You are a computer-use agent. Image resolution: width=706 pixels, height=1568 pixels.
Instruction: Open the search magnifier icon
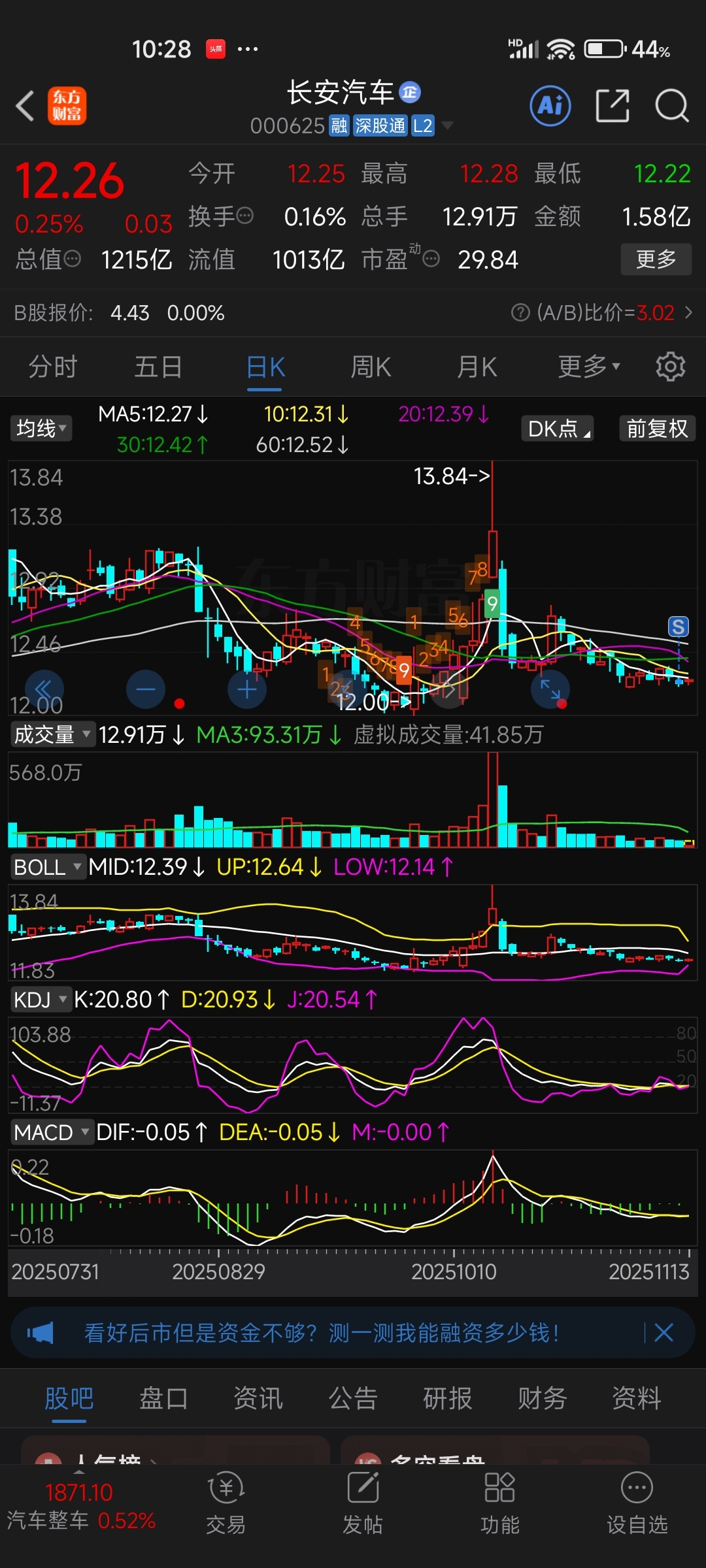(672, 106)
